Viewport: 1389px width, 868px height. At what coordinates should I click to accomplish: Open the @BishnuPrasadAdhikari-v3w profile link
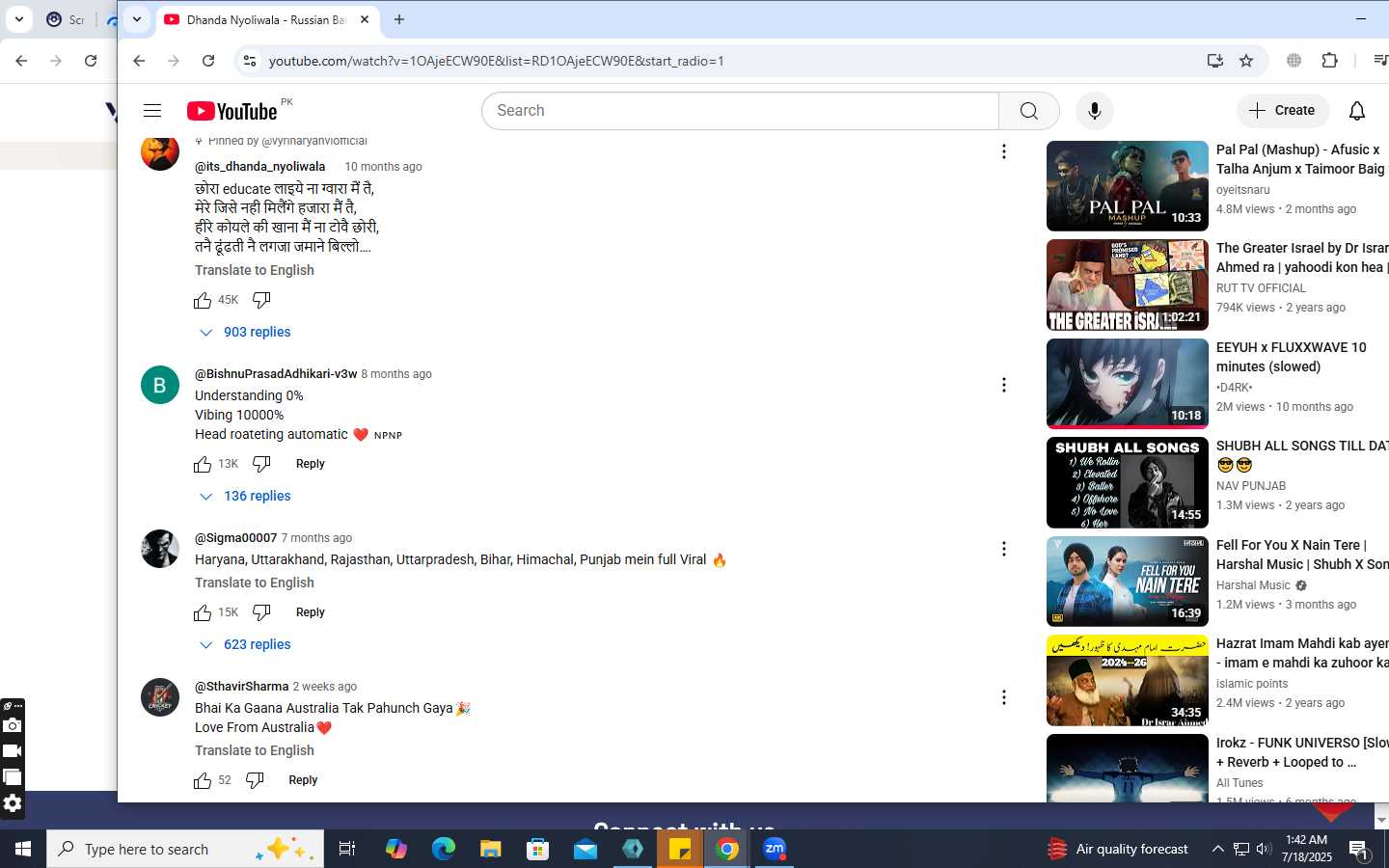coord(276,373)
